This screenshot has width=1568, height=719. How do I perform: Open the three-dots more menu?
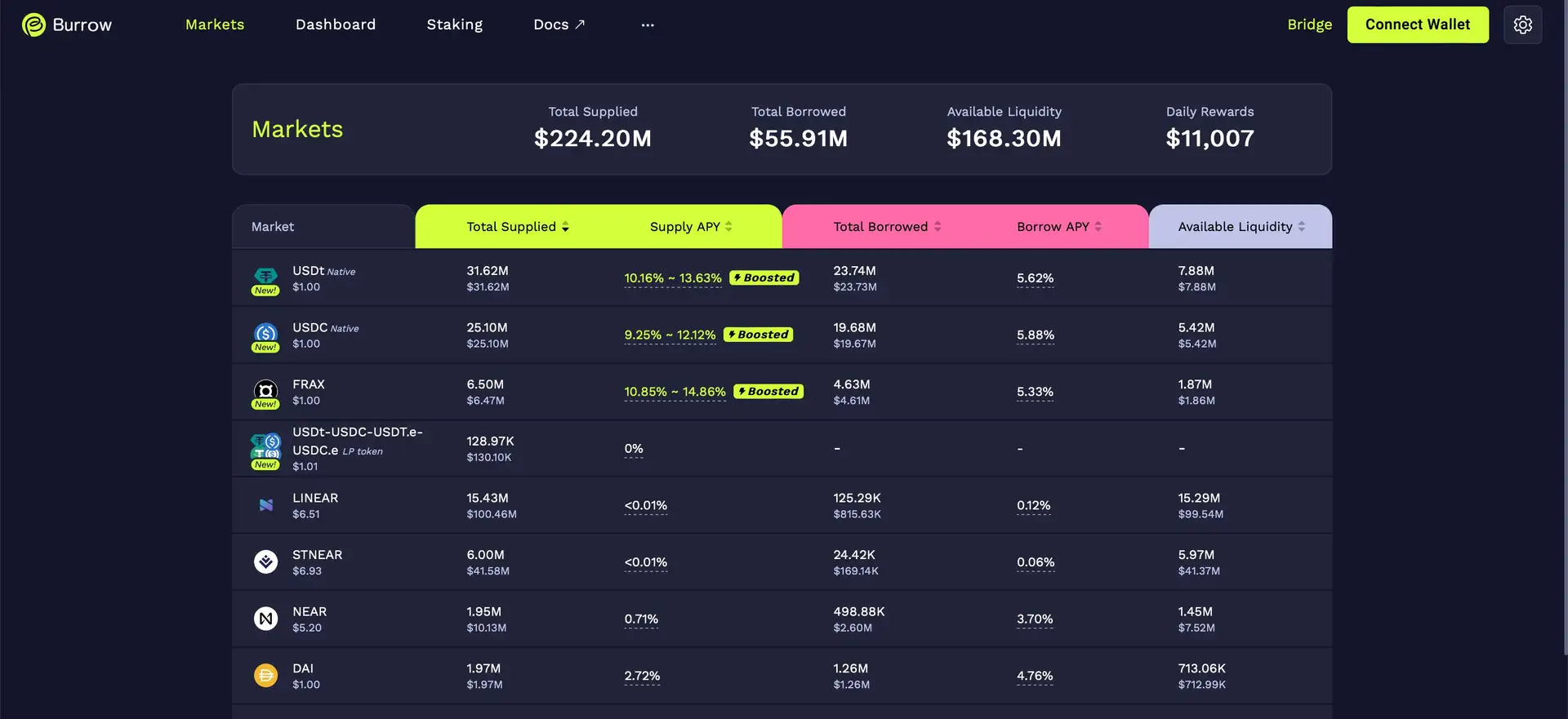pos(648,25)
